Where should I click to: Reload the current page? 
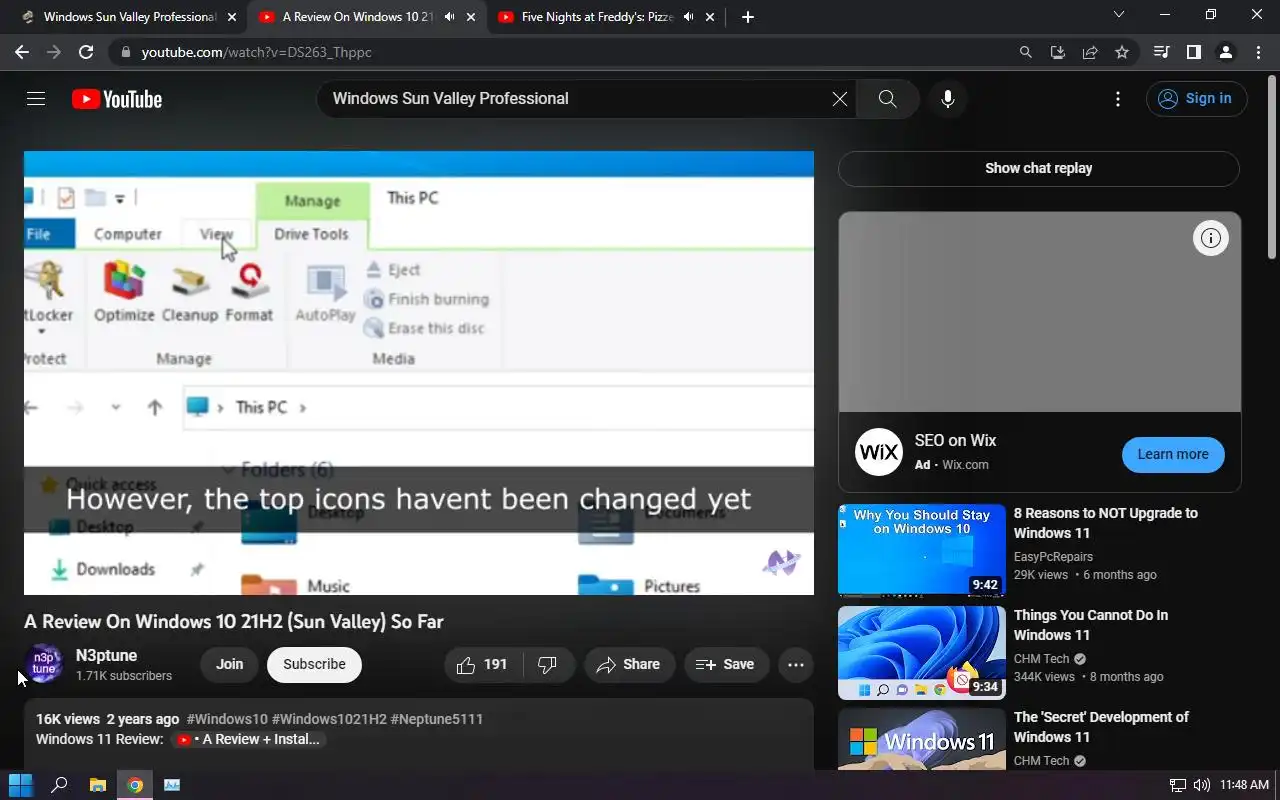[86, 52]
